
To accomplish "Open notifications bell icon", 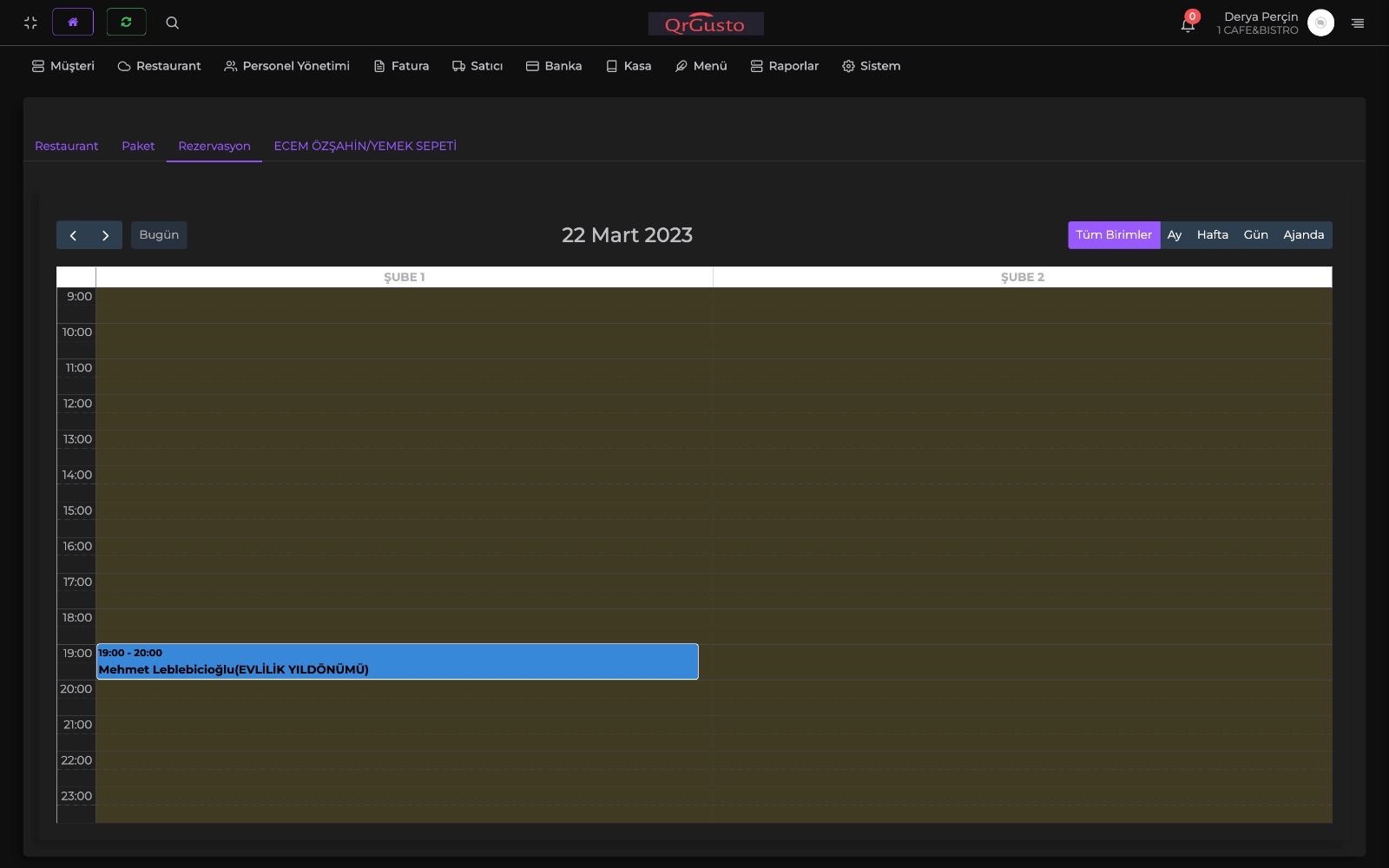I will click(x=1188, y=24).
